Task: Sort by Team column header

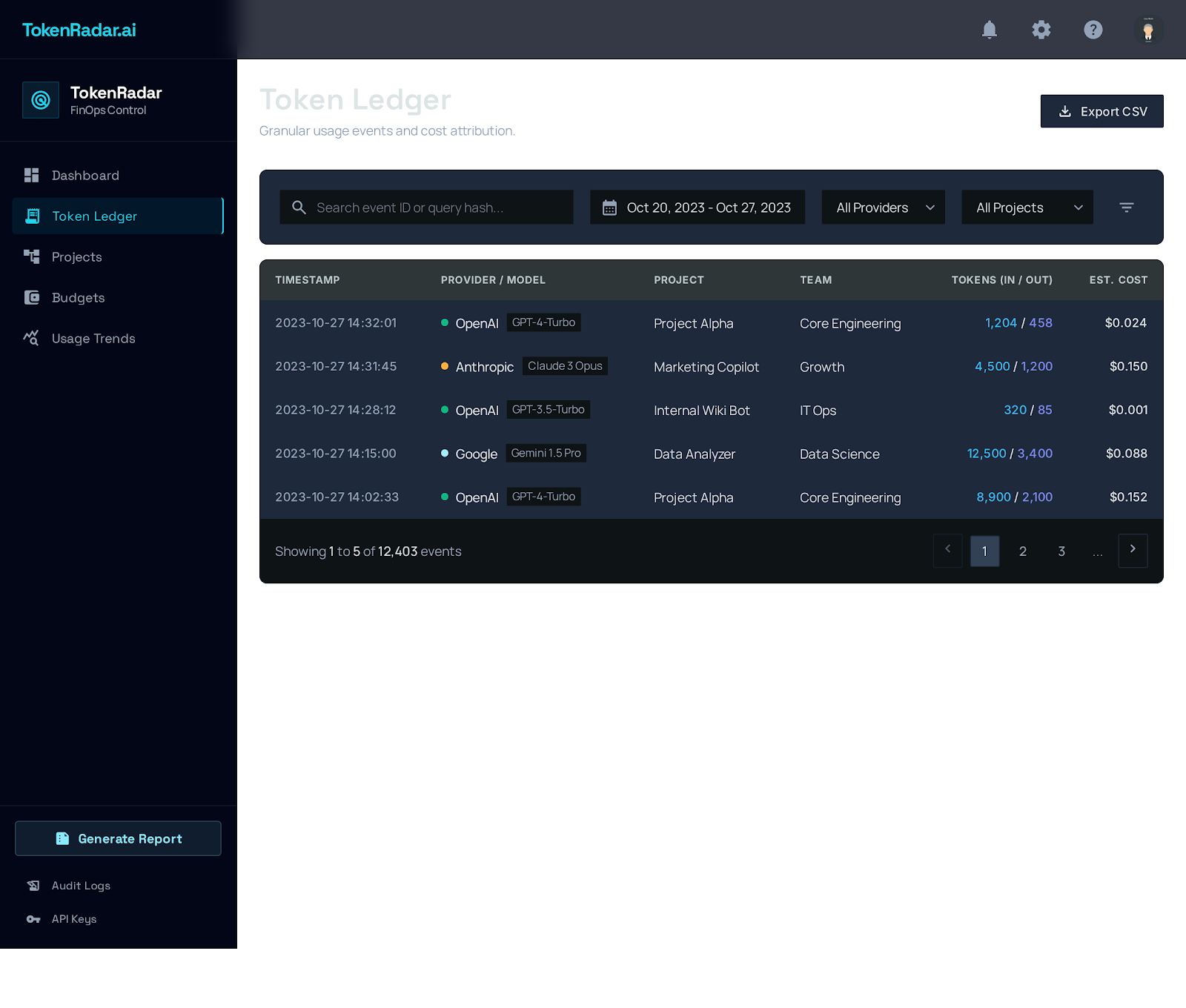Action: [x=816, y=280]
